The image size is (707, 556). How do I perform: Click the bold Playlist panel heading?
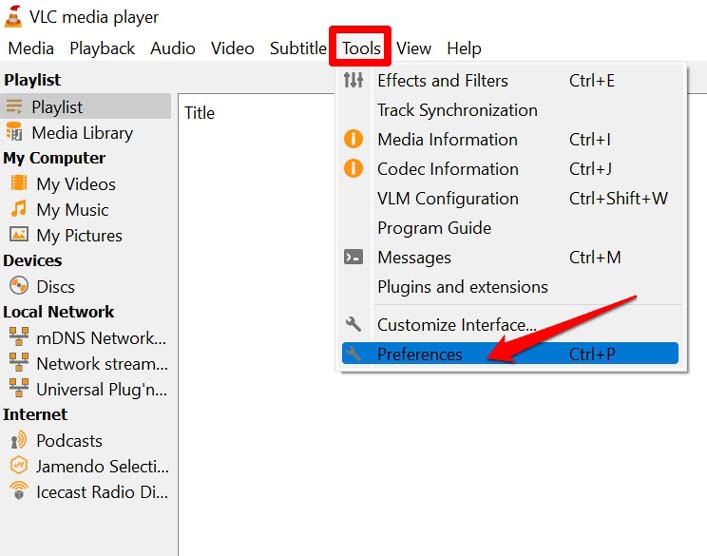32,80
